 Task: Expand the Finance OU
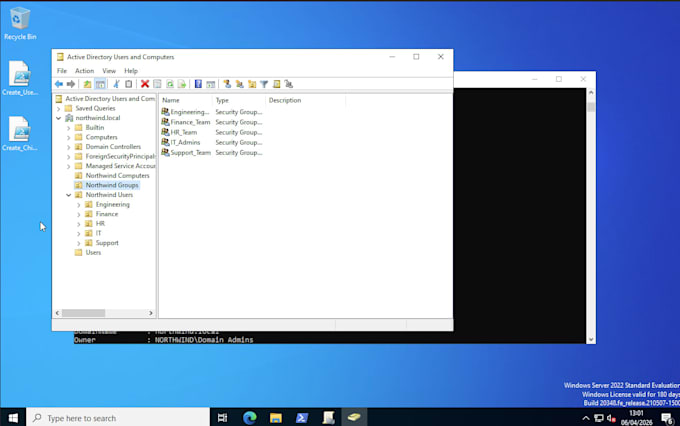[78, 214]
